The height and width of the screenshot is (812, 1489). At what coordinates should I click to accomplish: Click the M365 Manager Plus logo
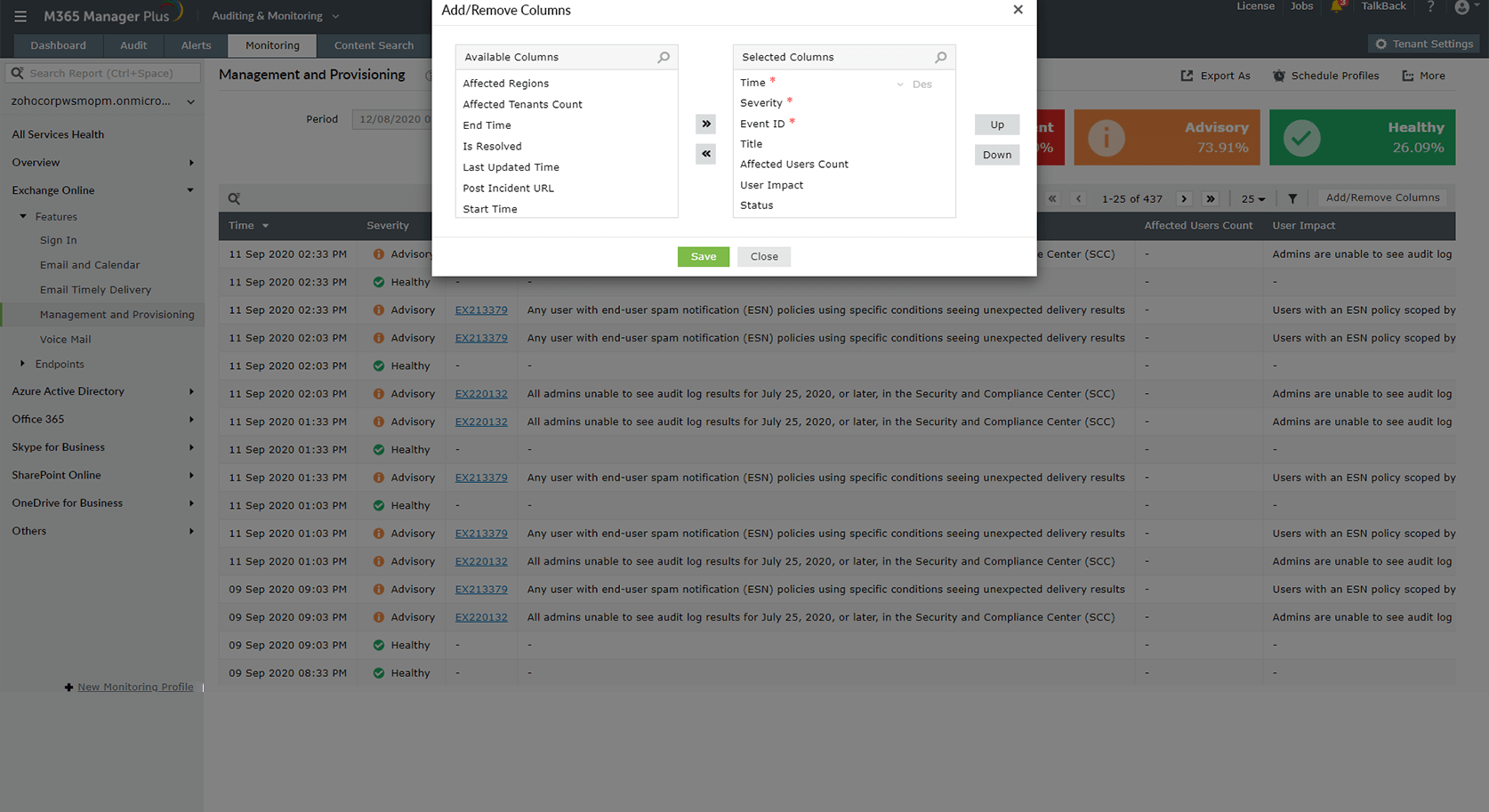point(113,14)
